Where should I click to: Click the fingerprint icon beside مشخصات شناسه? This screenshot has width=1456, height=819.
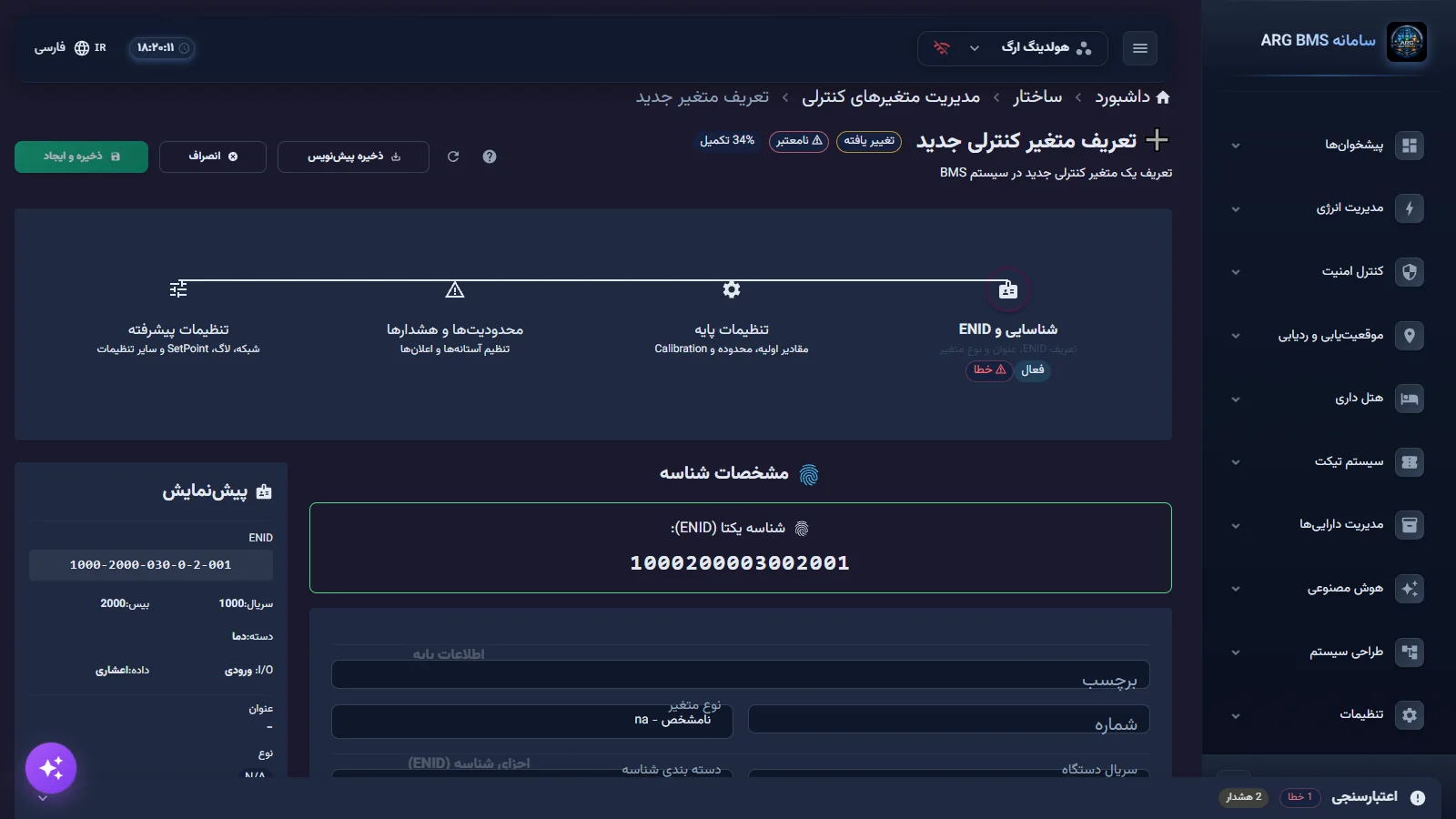pyautogui.click(x=809, y=474)
